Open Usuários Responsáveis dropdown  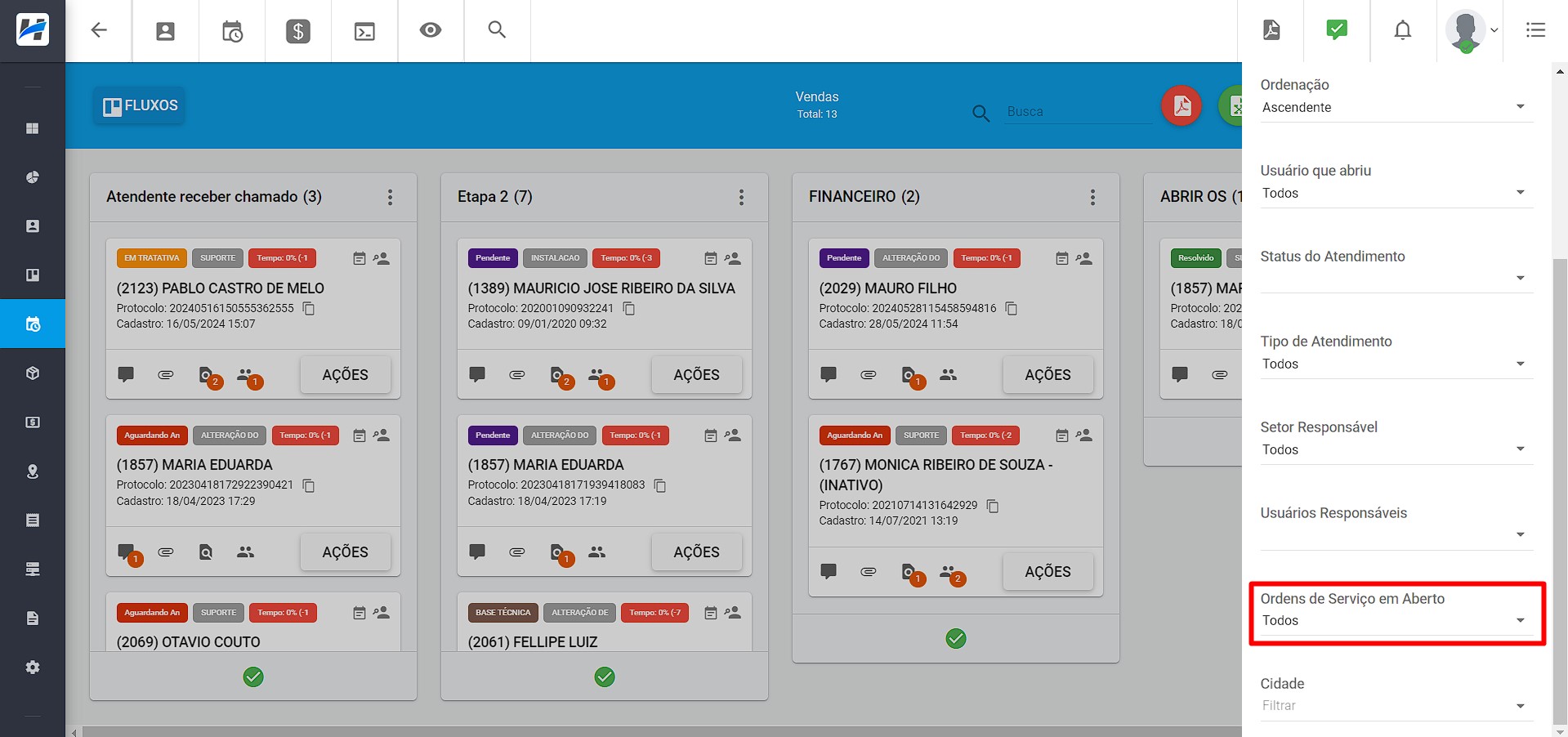tap(1396, 535)
